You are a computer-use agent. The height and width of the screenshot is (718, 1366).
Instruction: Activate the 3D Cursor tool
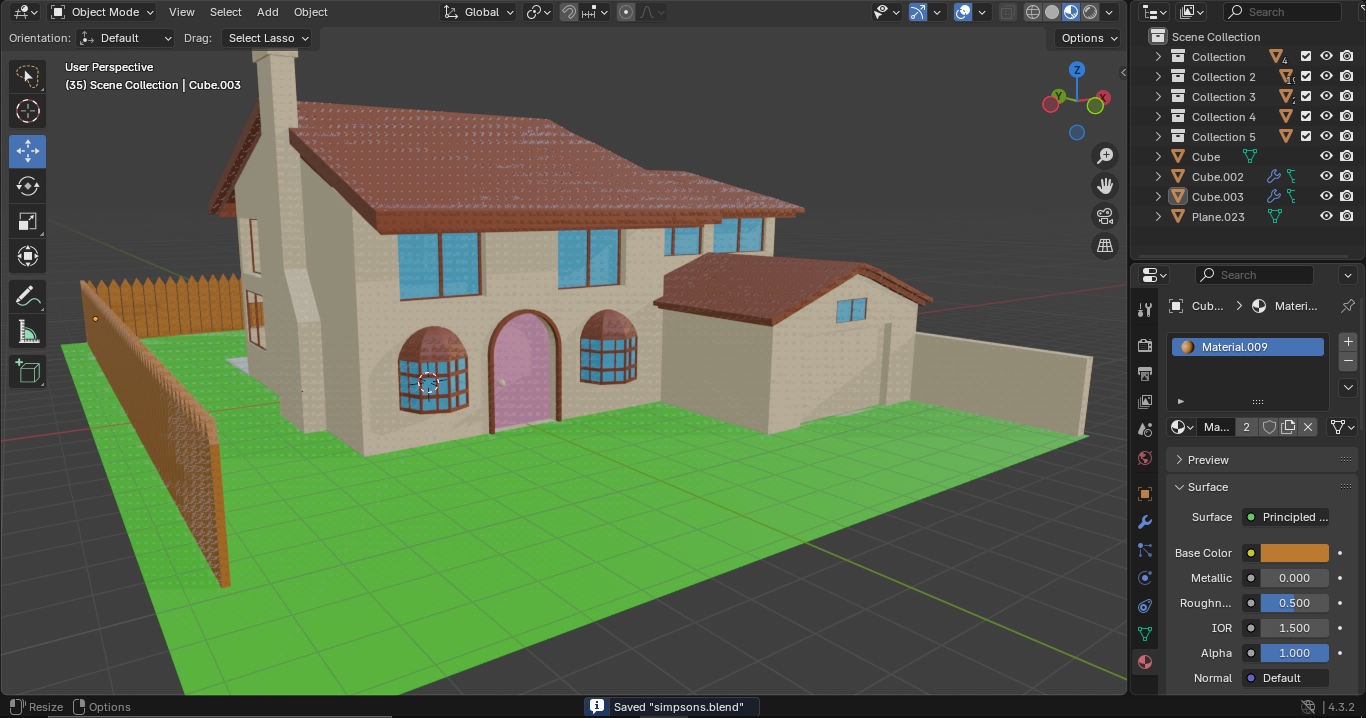[x=28, y=111]
